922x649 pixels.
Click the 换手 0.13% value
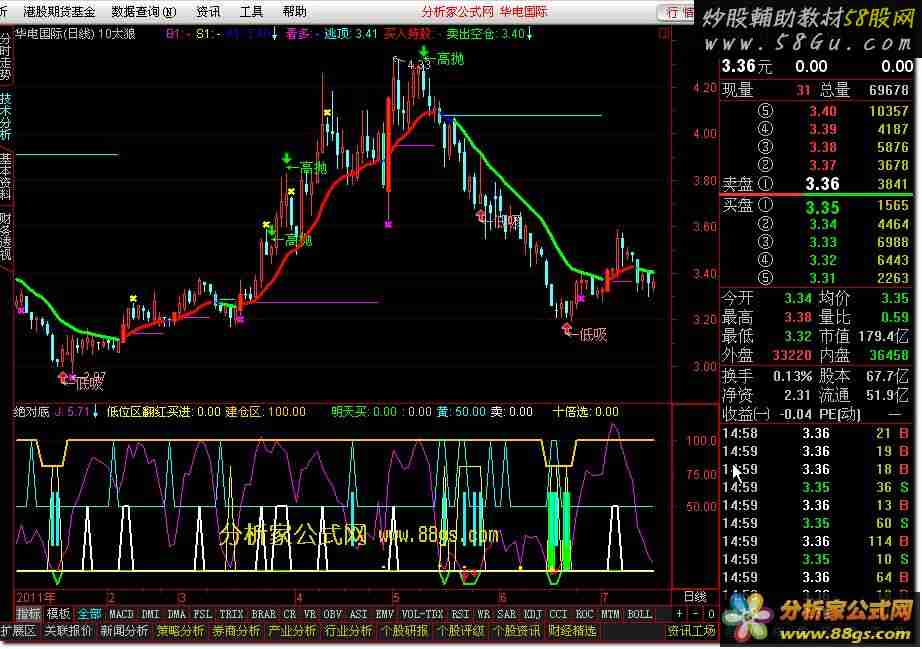(x=791, y=376)
